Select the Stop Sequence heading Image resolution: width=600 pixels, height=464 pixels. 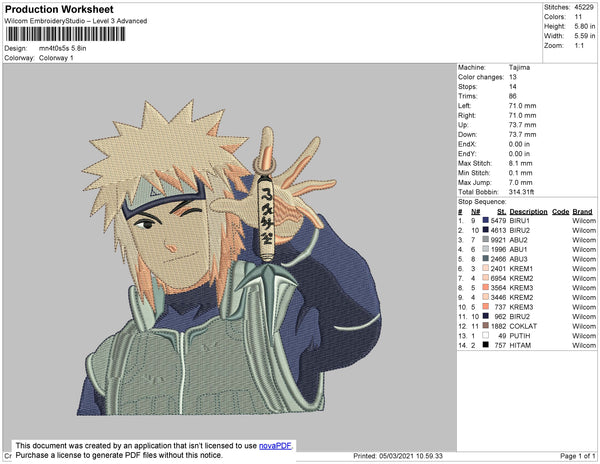482,202
